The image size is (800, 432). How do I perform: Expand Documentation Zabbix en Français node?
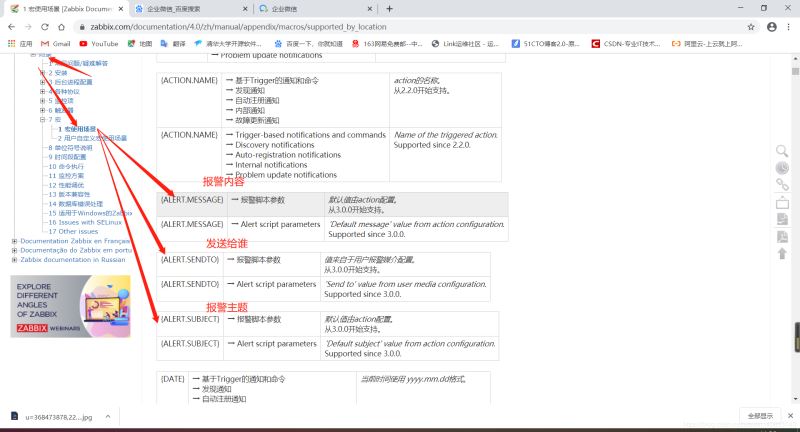[14, 241]
